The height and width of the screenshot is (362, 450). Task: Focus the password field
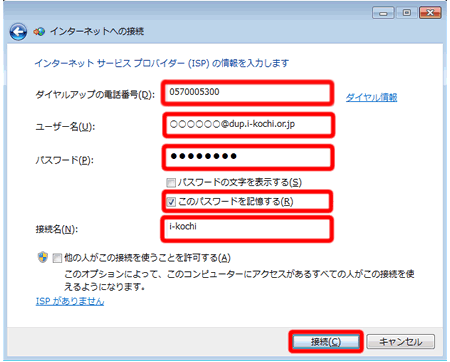248,157
